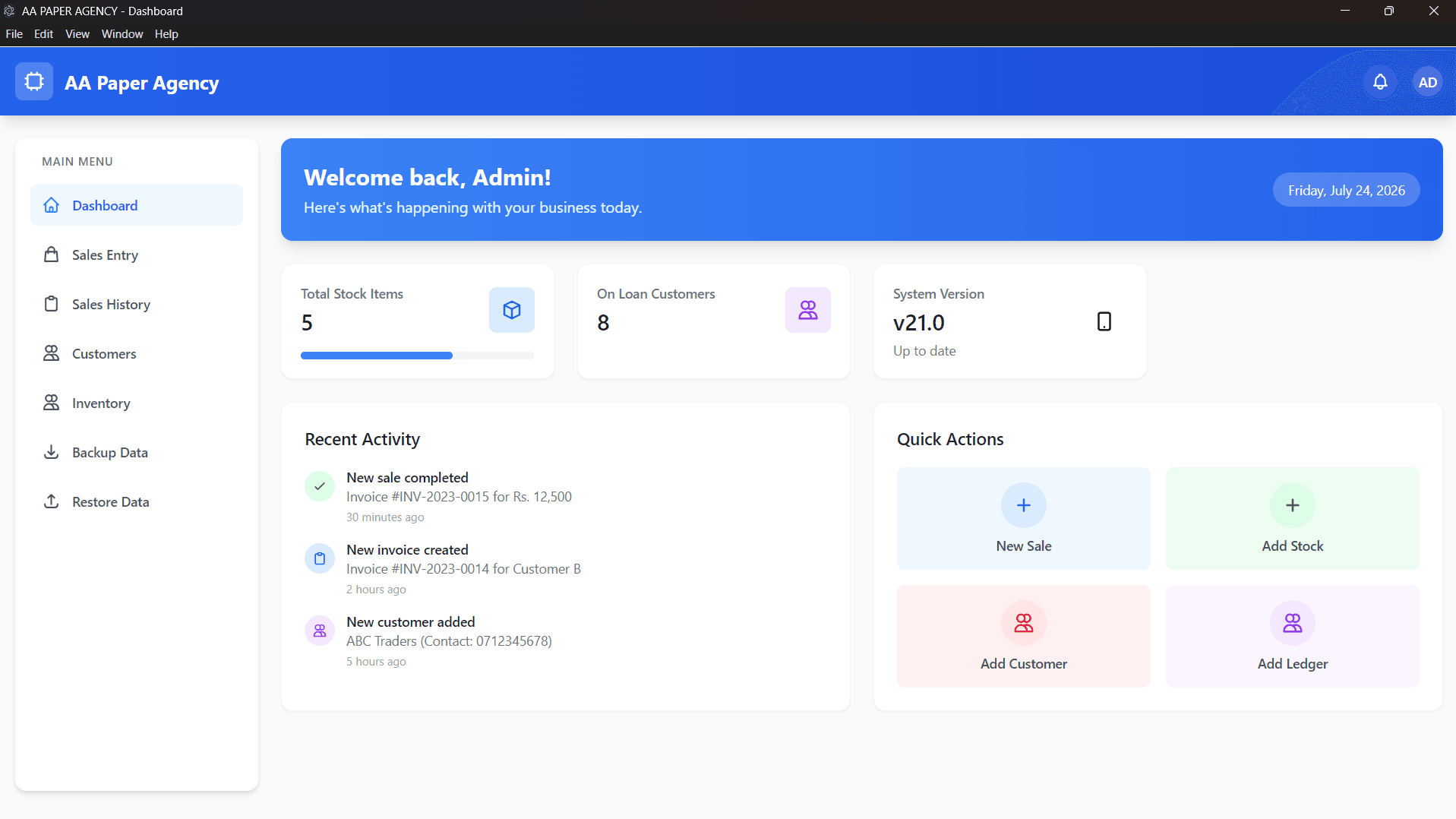Click the Quick Actions heading

coord(950,439)
